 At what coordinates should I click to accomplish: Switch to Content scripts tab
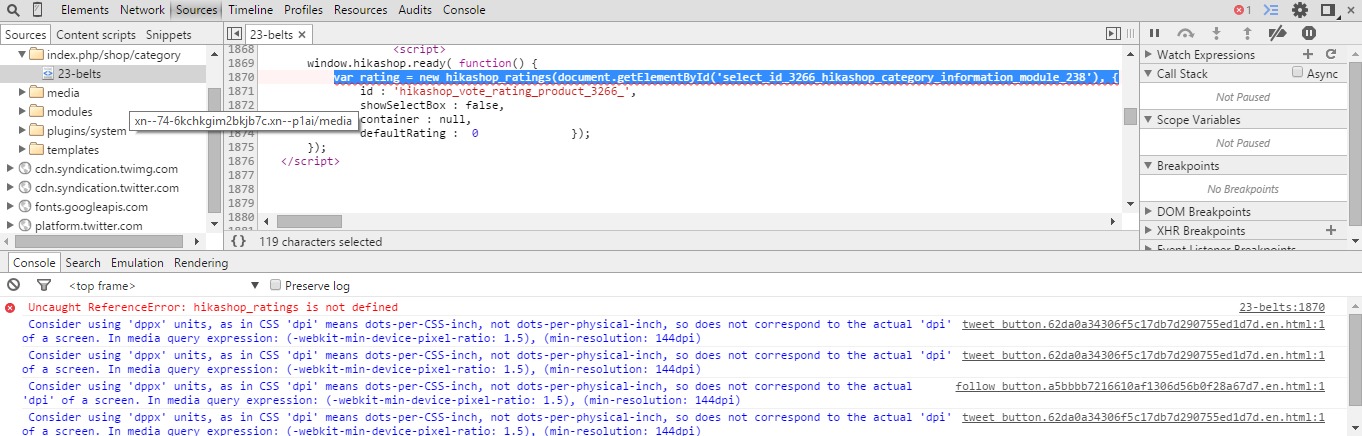point(96,35)
